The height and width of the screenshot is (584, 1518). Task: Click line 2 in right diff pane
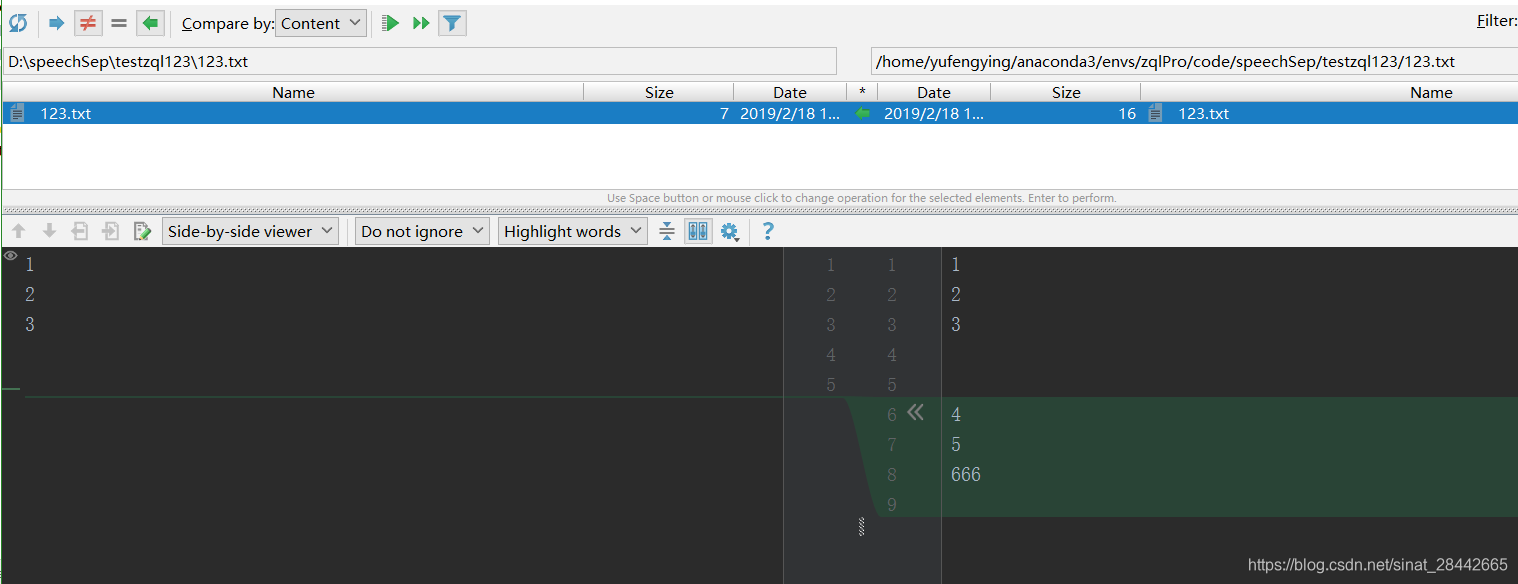click(x=956, y=294)
